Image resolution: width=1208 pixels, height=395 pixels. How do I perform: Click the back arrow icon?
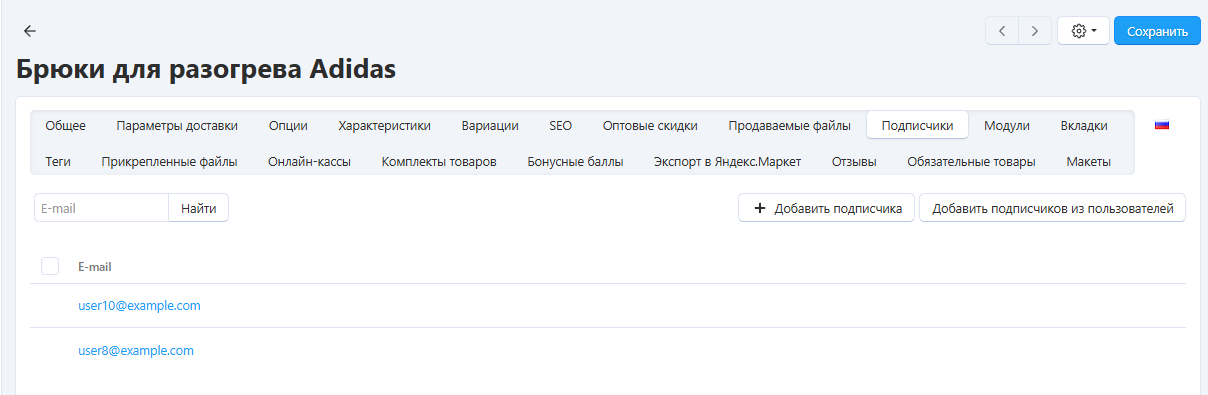[x=30, y=31]
